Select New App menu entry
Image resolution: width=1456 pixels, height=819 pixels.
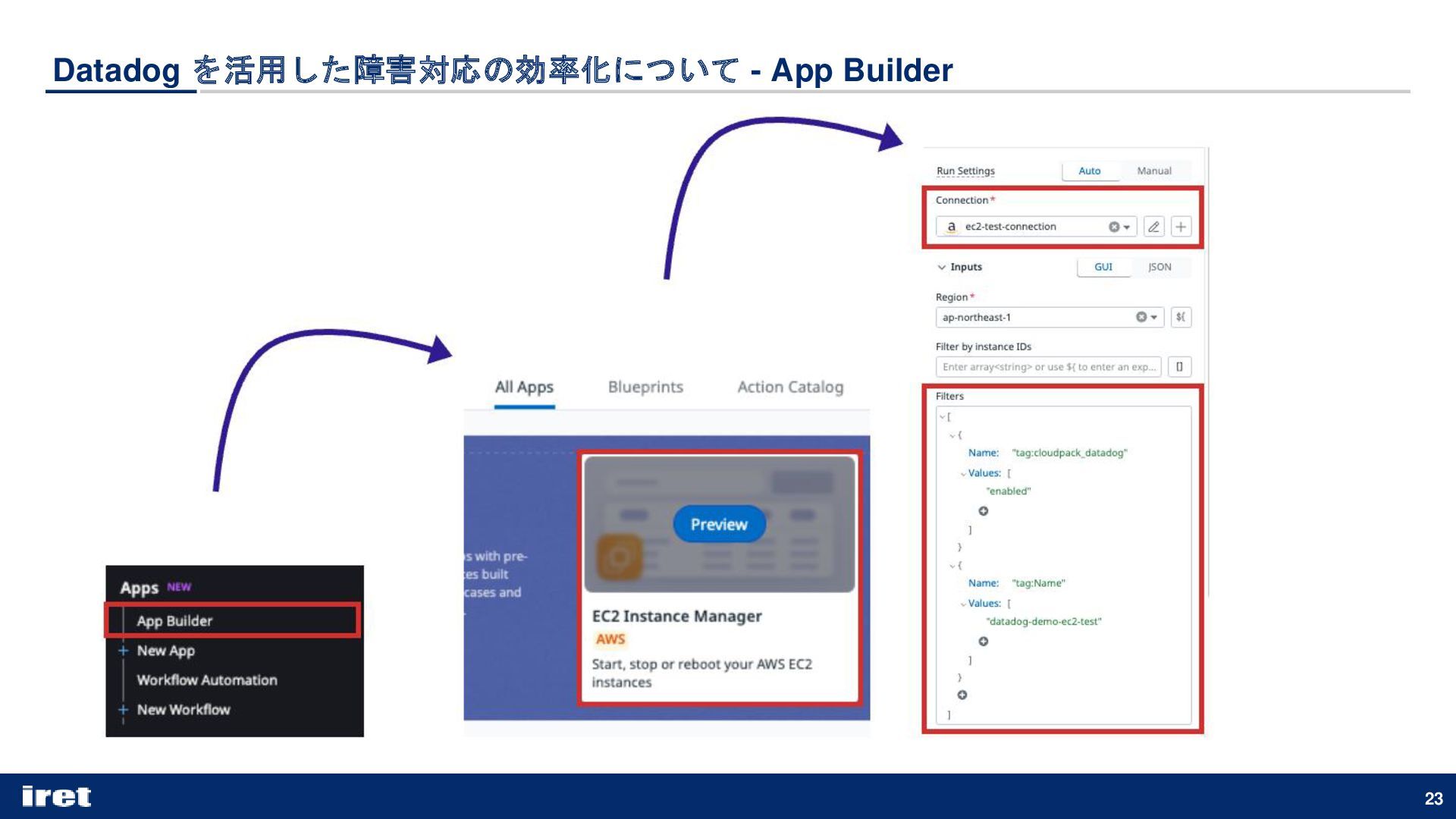pyautogui.click(x=165, y=651)
